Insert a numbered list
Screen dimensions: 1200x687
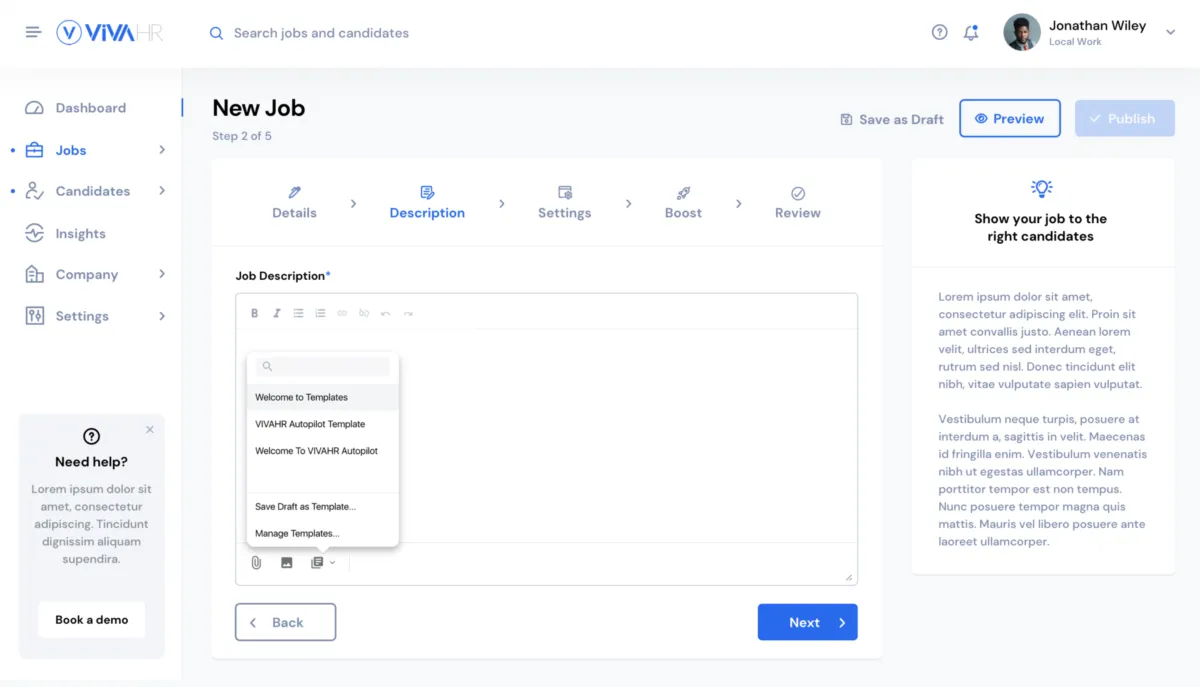[320, 313]
